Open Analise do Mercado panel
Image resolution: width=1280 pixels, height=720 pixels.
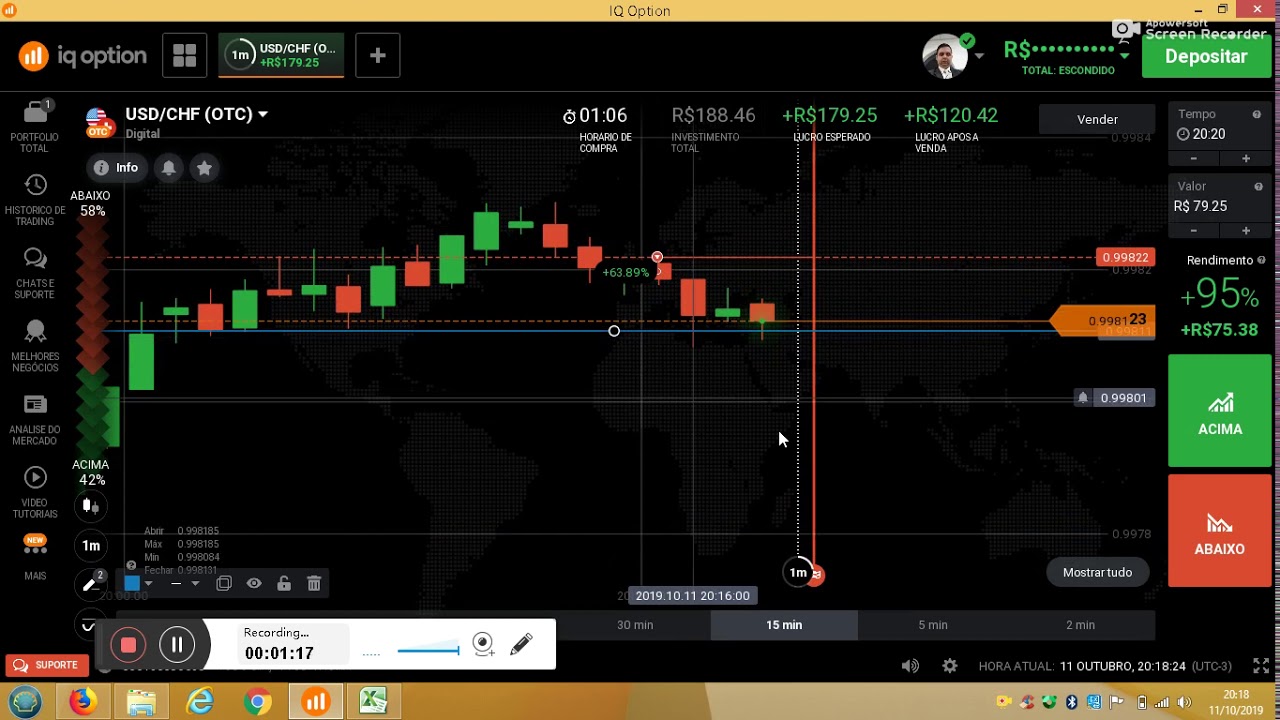[35, 419]
